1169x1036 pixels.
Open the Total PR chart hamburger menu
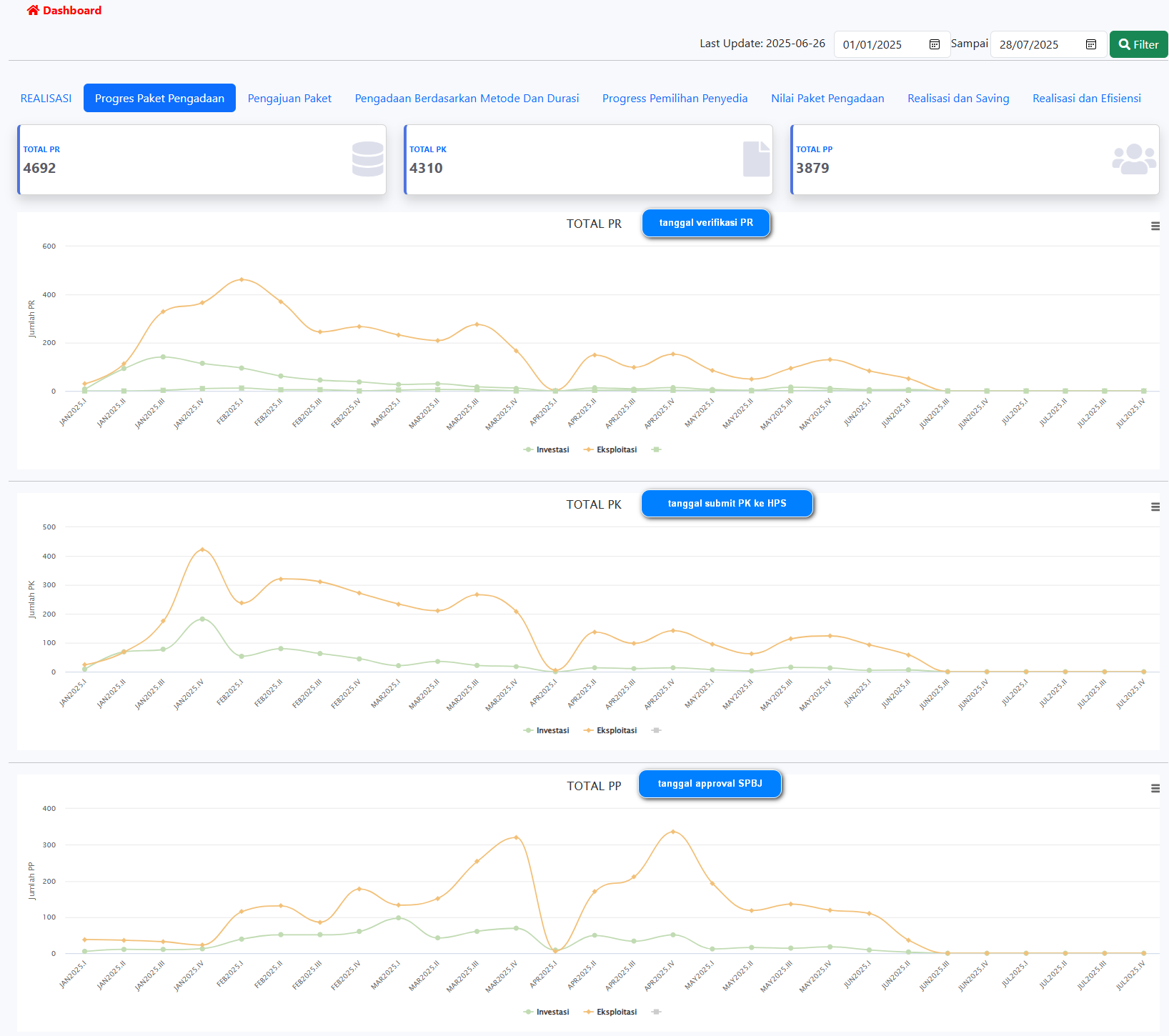tap(1155, 226)
